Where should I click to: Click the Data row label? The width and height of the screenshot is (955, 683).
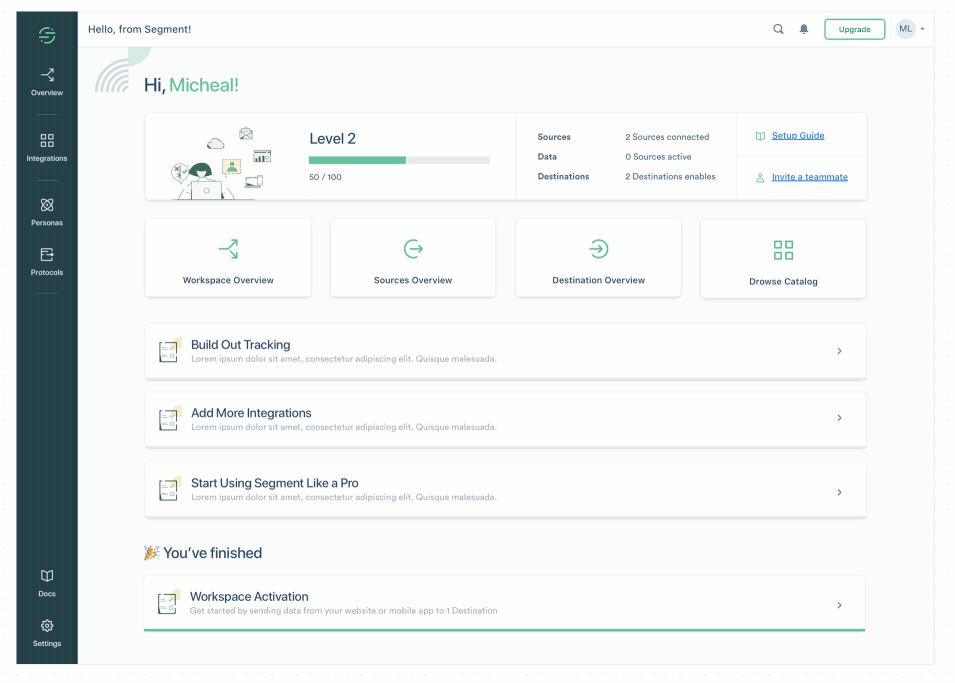pos(547,157)
